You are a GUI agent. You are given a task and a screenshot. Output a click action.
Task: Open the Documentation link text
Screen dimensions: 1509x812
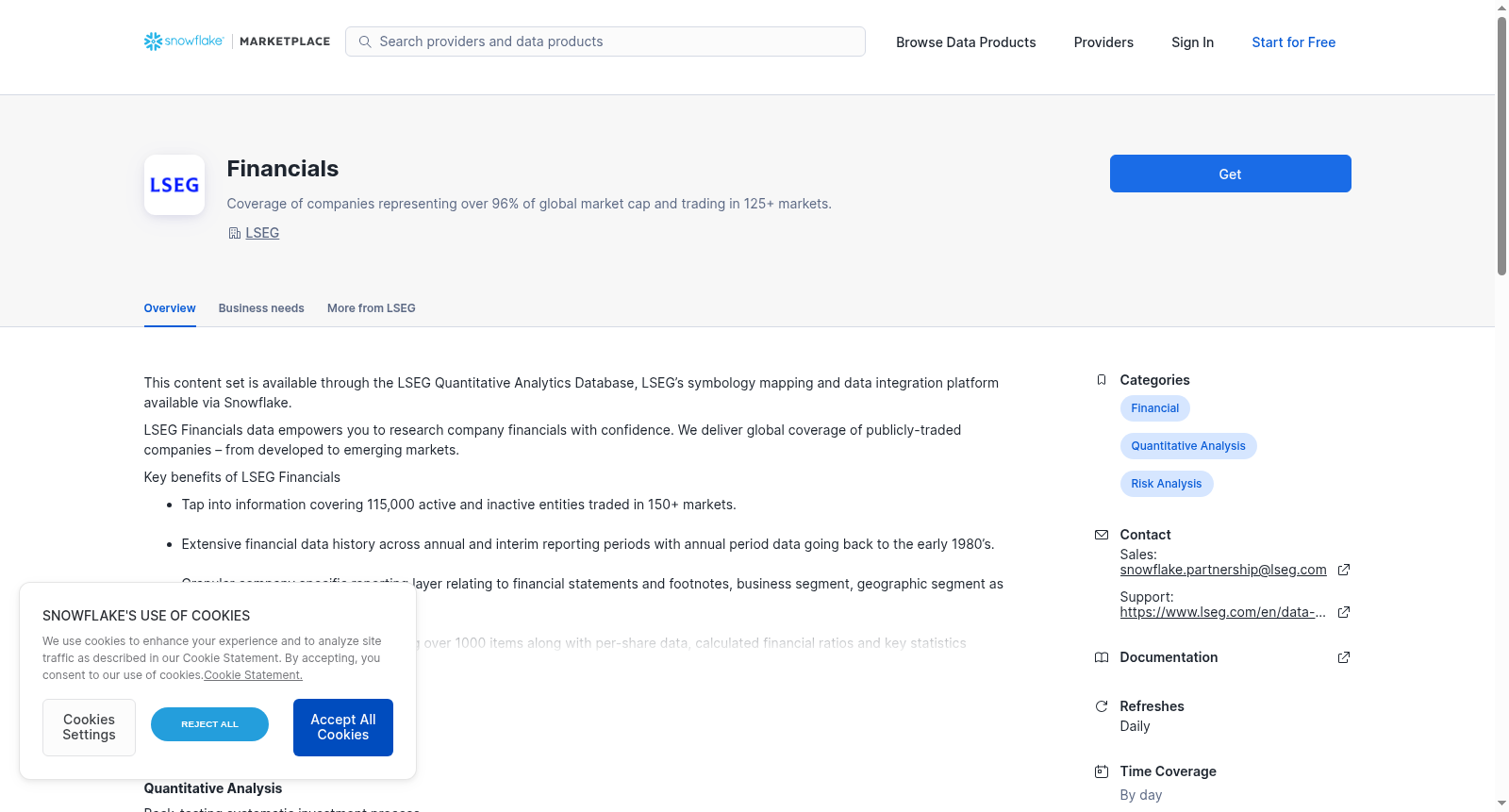click(1169, 657)
